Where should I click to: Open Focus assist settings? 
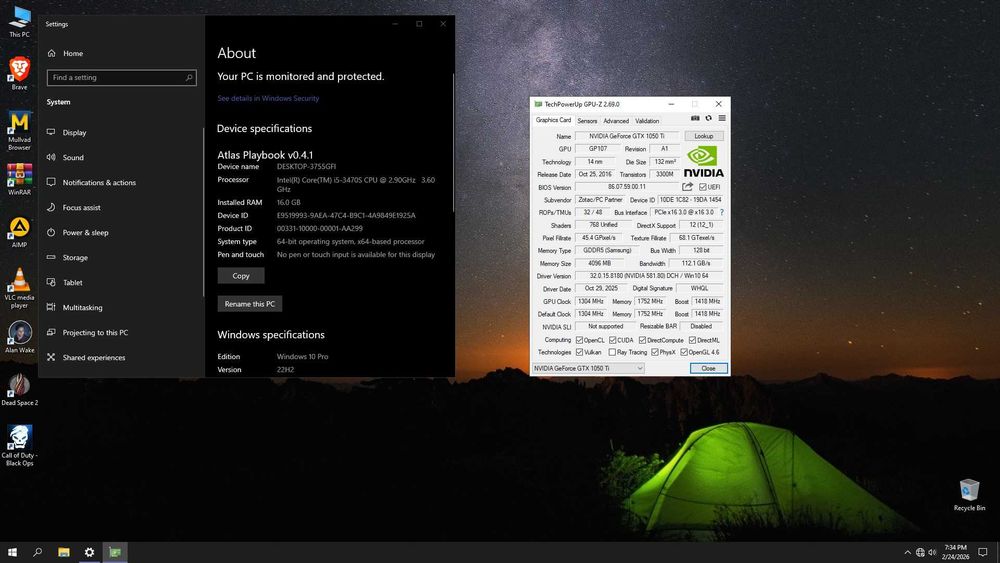pos(121,207)
